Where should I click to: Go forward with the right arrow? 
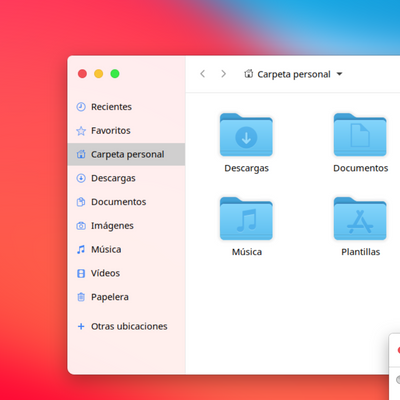tap(223, 74)
